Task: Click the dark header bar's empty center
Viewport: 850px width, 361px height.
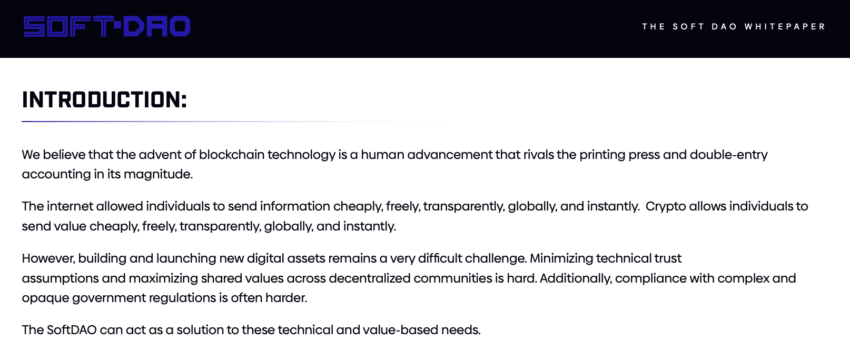Action: click(x=417, y=28)
